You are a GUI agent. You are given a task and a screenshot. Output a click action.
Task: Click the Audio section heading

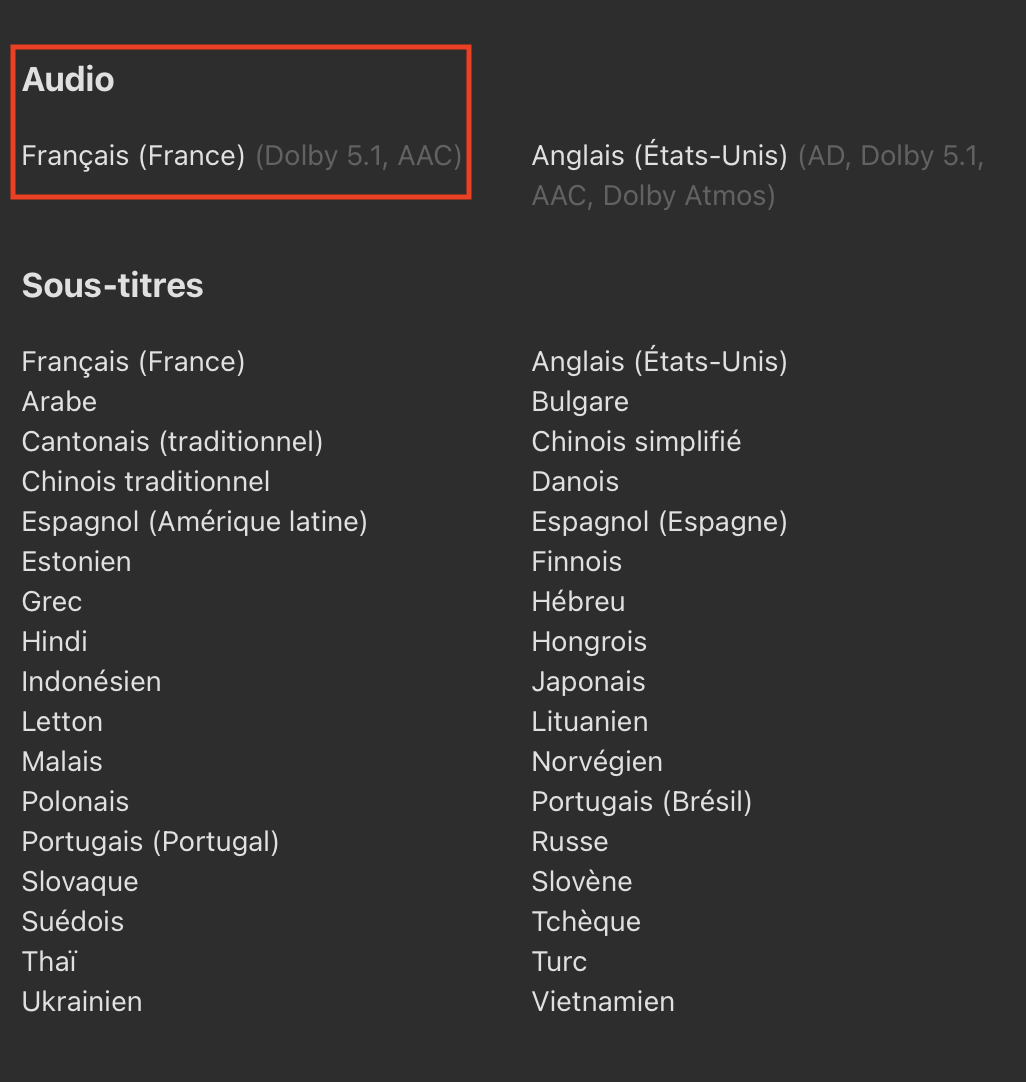click(68, 80)
